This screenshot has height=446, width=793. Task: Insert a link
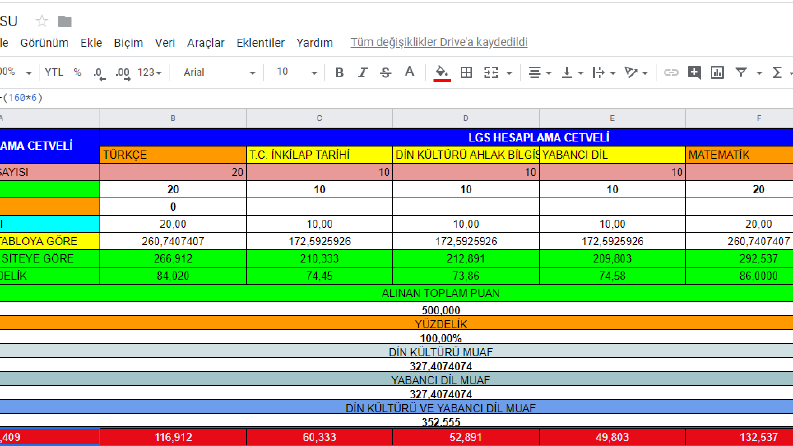click(x=671, y=73)
